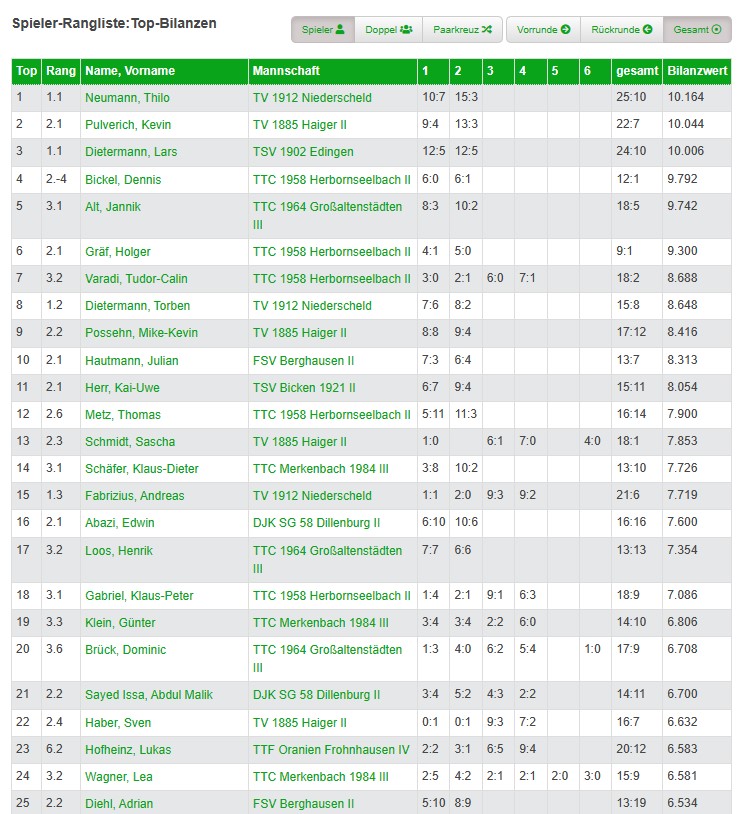The image size is (739, 814).
Task: Open player Alt, Jannik
Action: [113, 207]
